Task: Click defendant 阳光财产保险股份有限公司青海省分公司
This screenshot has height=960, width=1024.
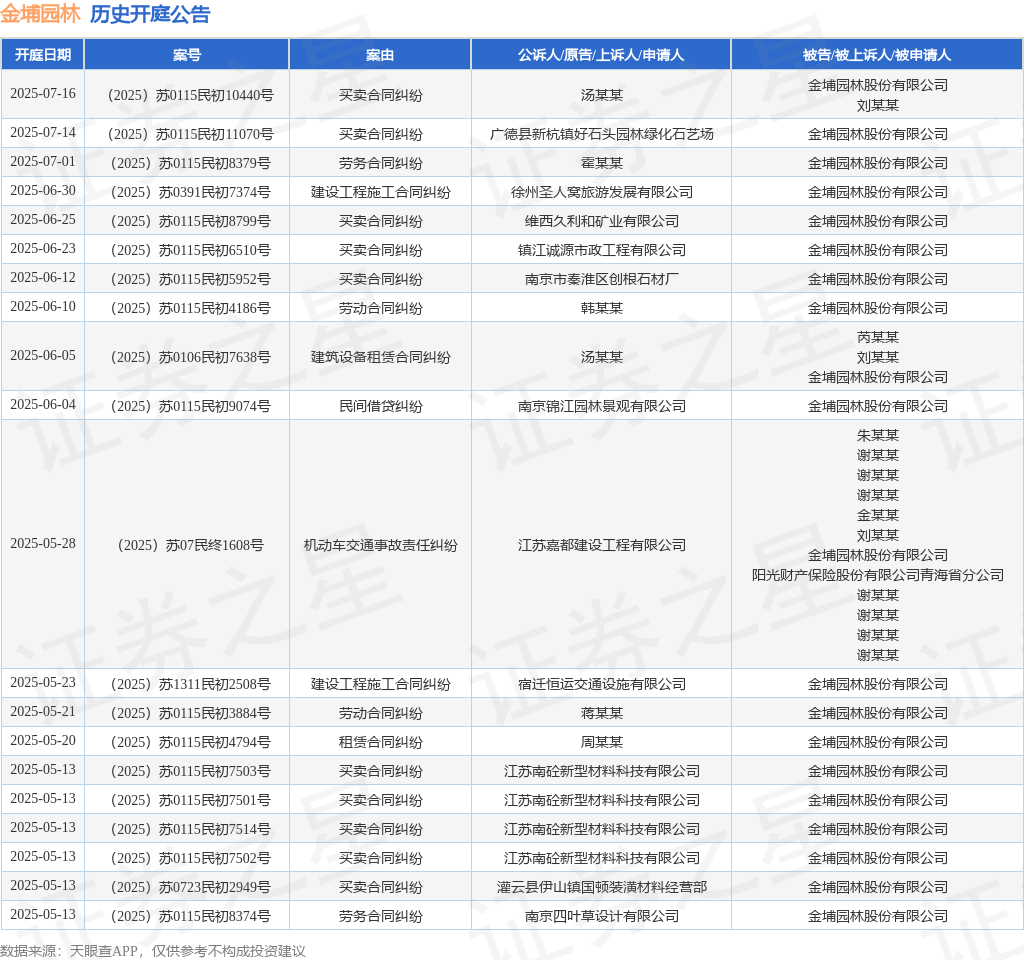Action: click(877, 575)
